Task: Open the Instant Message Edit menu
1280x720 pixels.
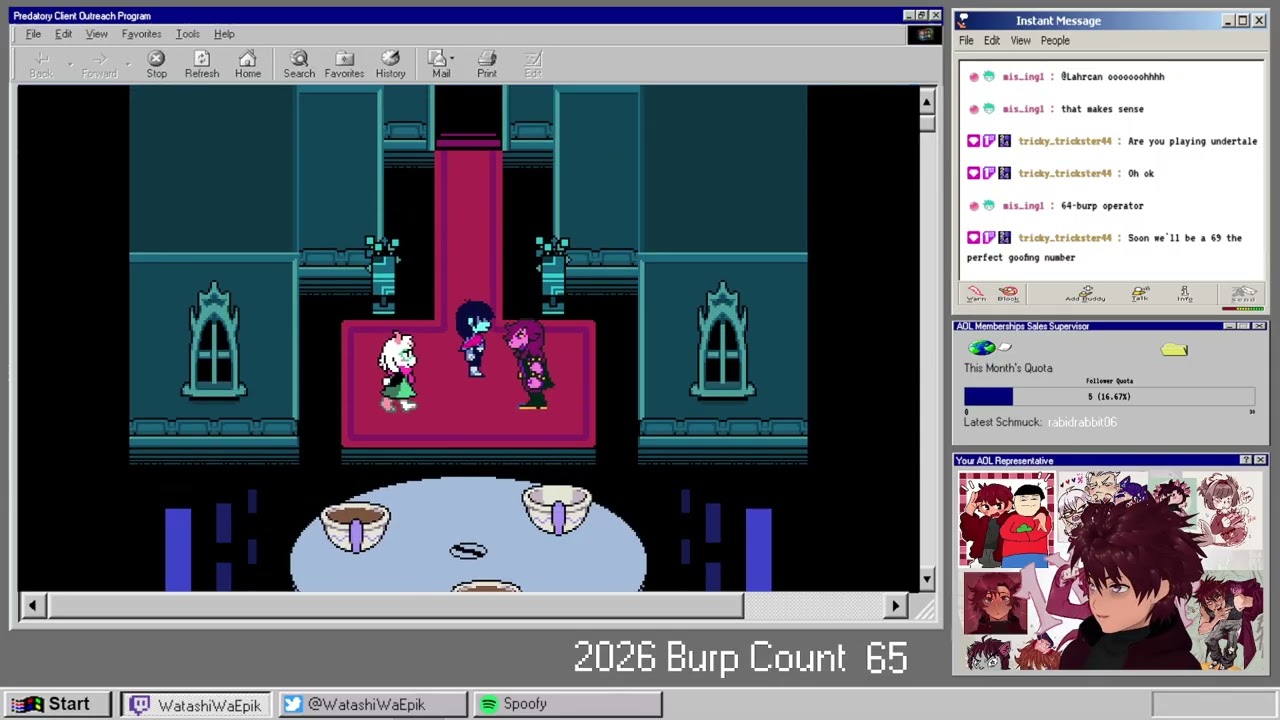Action: pyautogui.click(x=991, y=41)
